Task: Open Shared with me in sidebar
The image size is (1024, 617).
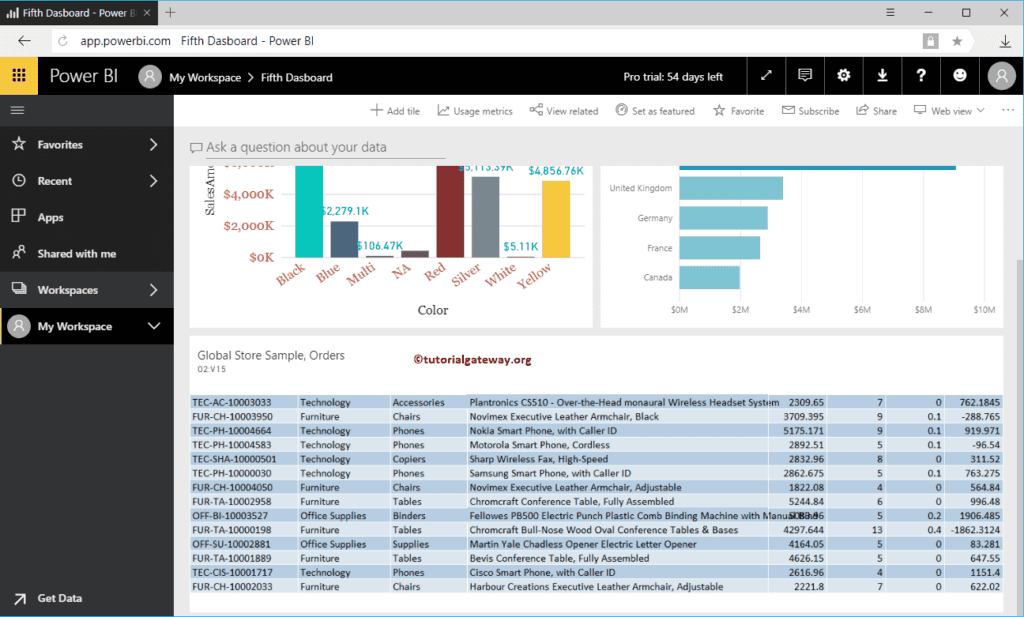Action: click(x=76, y=254)
